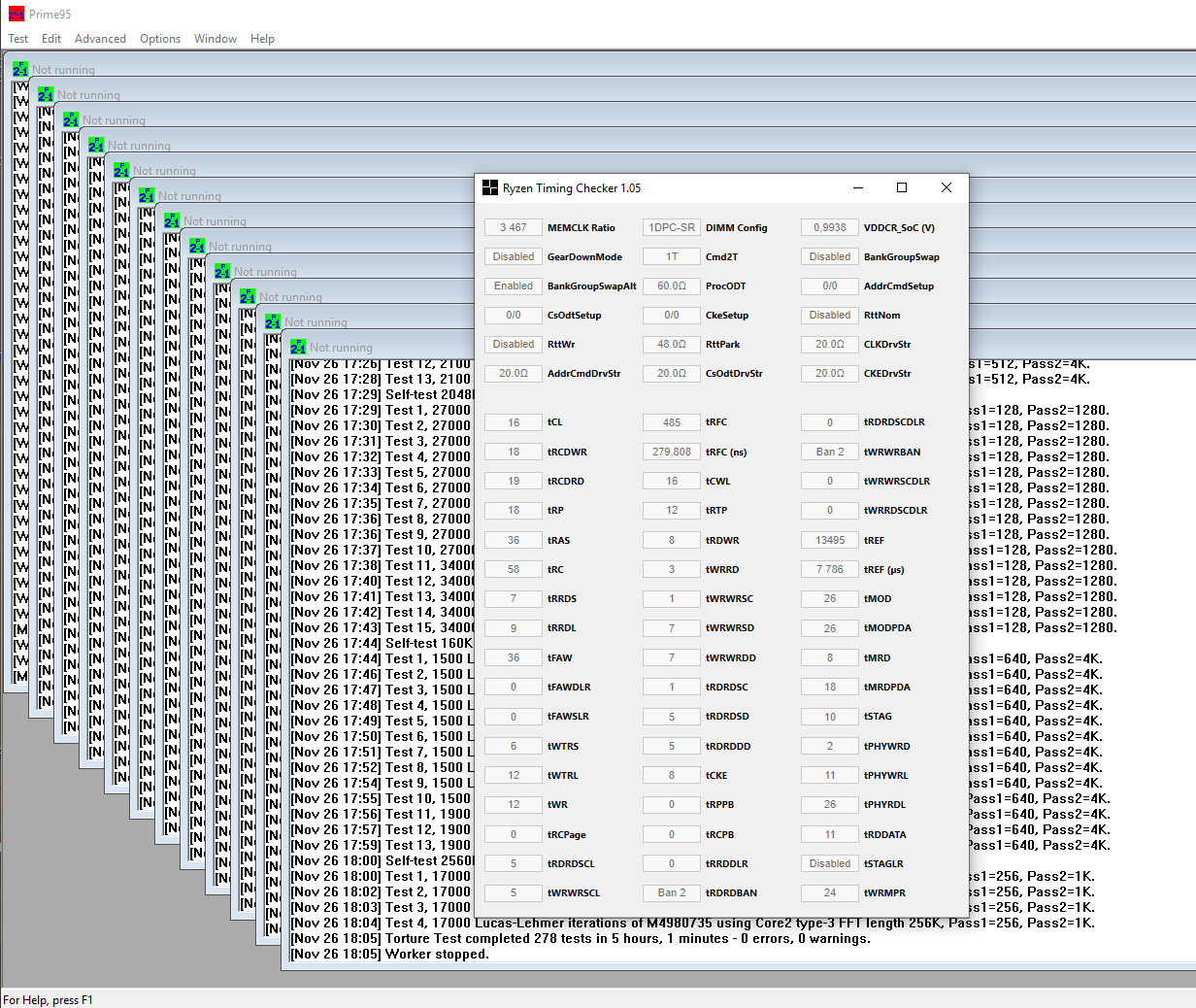Click the tFAW value field
The width and height of the screenshot is (1196, 1008).
coord(514,657)
